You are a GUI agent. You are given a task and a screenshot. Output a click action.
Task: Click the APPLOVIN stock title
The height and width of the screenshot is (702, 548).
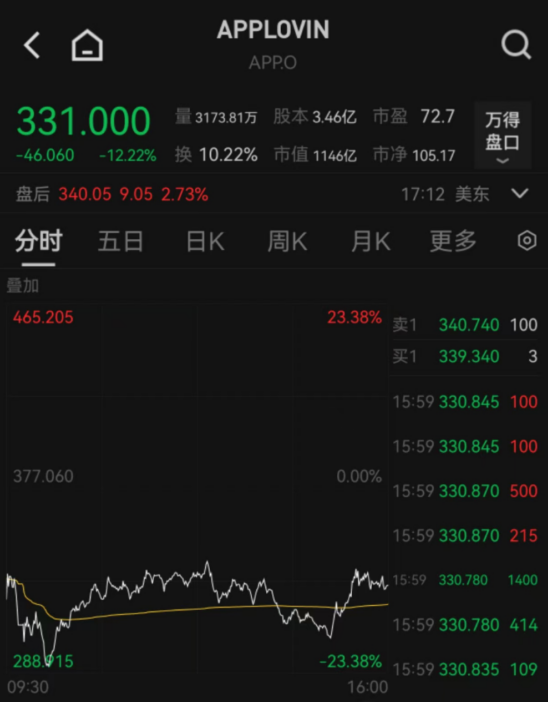[273, 30]
